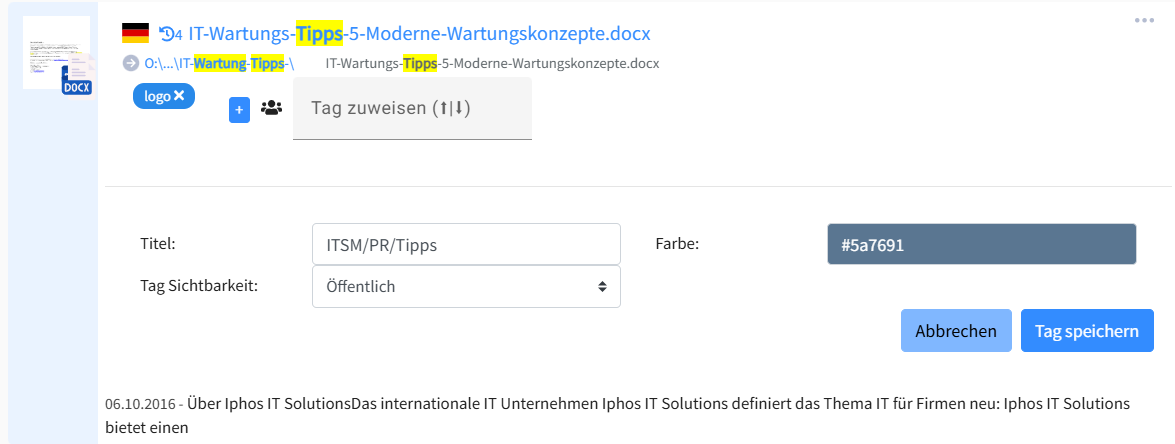Screen dimensions: 1175x444
Task: Click the blue plus add-tag button
Action: [x=239, y=110]
